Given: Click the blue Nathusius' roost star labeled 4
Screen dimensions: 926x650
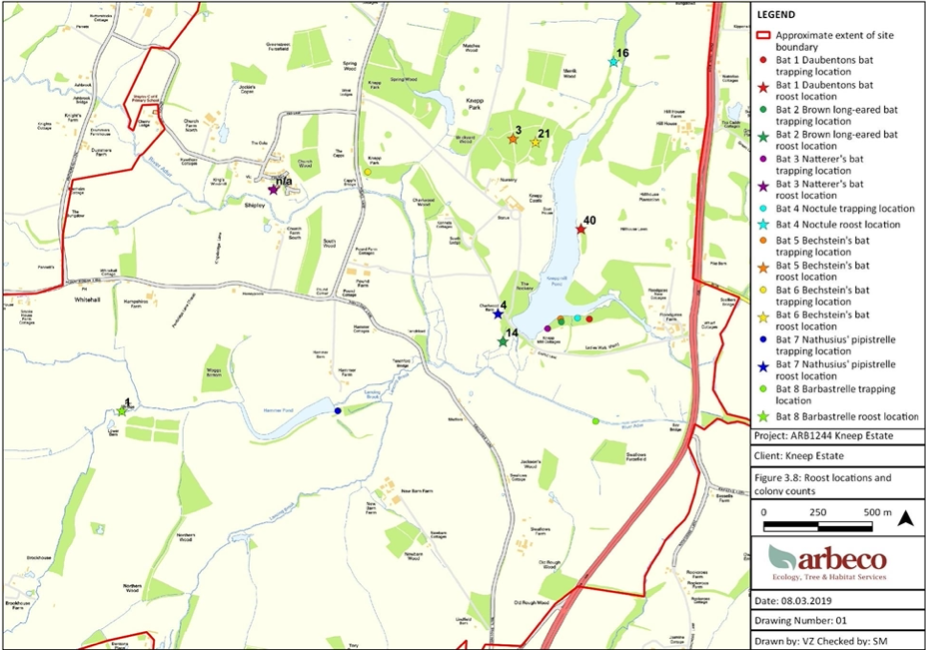Looking at the screenshot, I should pyautogui.click(x=497, y=314).
